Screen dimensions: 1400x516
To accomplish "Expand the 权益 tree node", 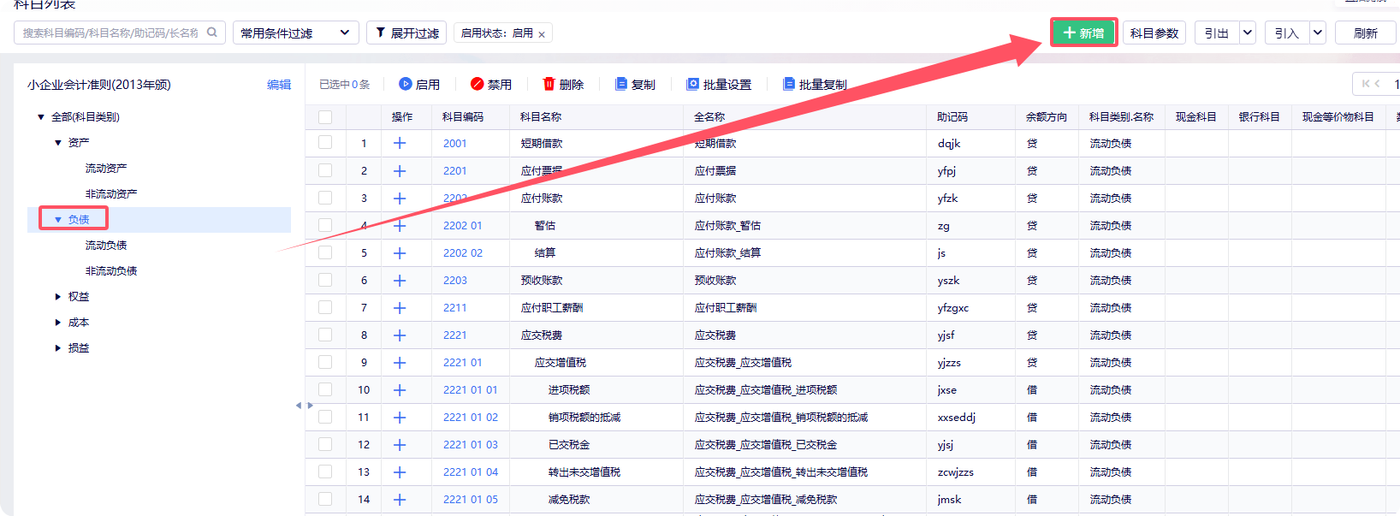I will point(59,297).
